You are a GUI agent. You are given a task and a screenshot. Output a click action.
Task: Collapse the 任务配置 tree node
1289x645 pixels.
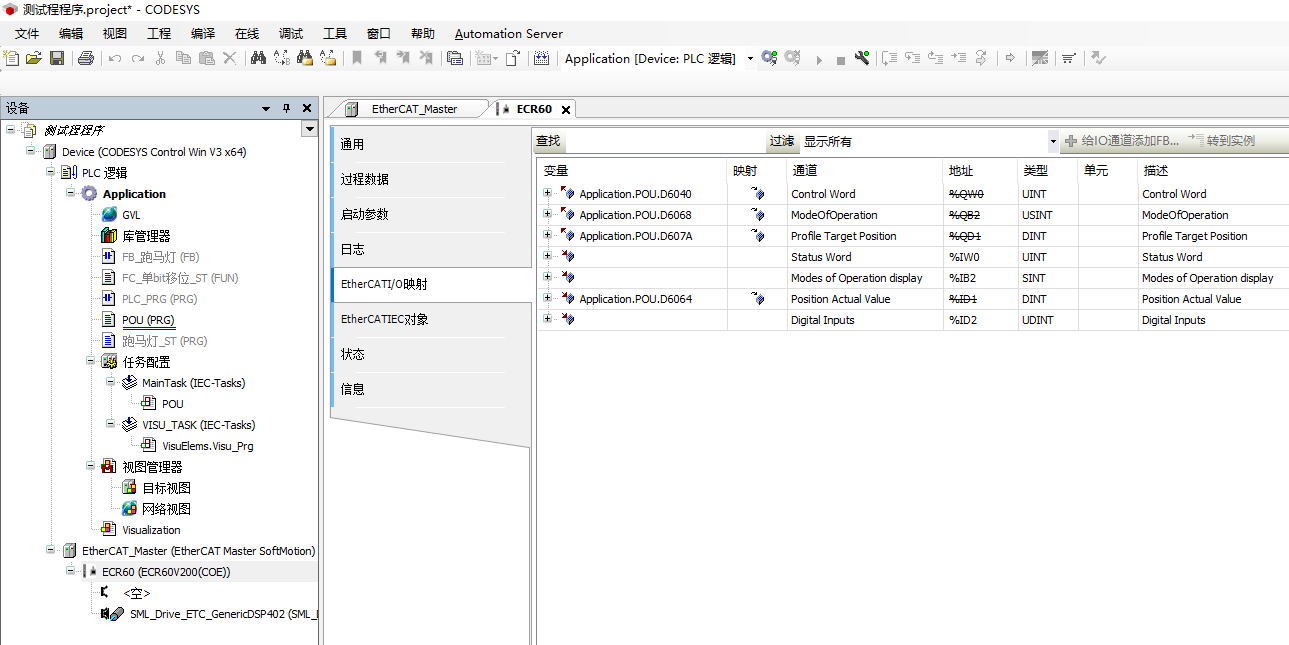pos(90,362)
